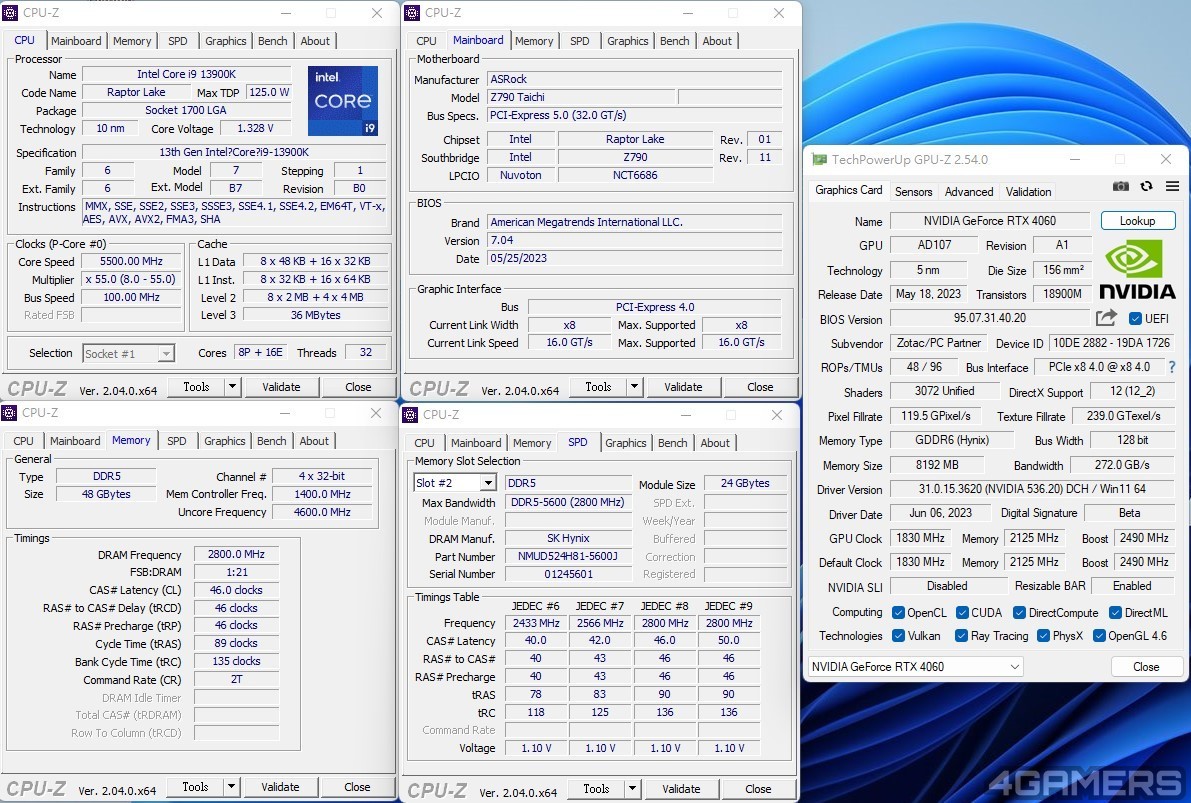Click the Cores field 8P + 16E
Viewport: 1191px width, 803px height.
coord(261,352)
